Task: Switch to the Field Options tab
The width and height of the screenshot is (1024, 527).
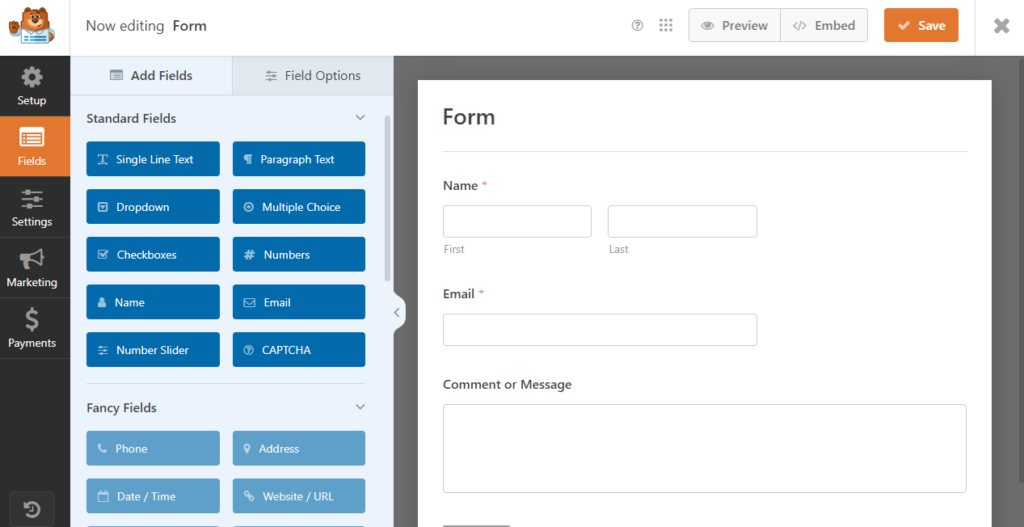Action: point(313,76)
